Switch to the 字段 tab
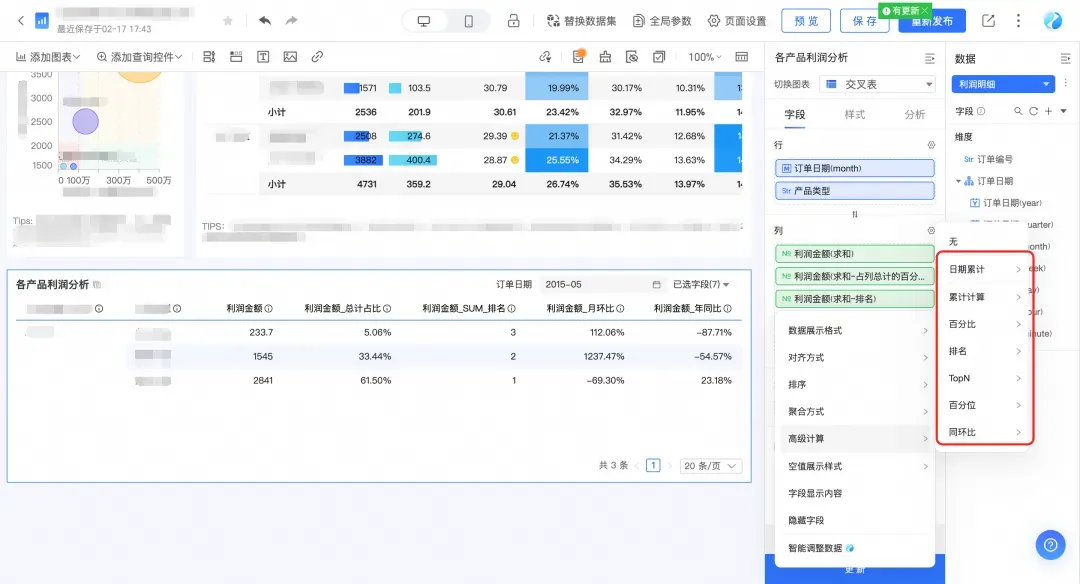 [795, 114]
